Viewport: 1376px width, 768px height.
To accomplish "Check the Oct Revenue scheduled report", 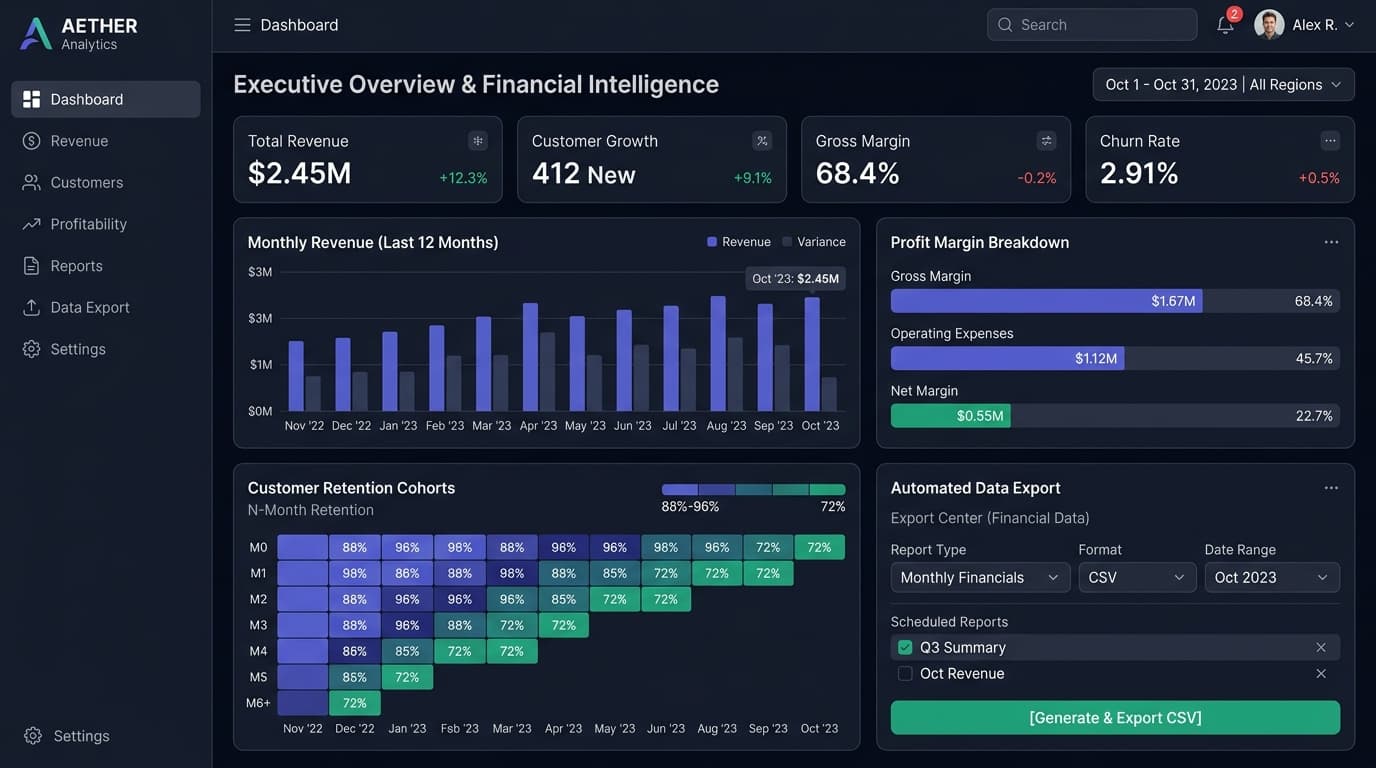I will (905, 674).
